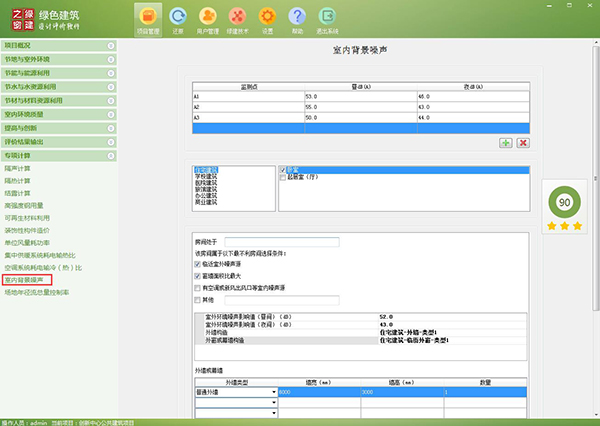Open 结露计算 from the sidebar

17,192
